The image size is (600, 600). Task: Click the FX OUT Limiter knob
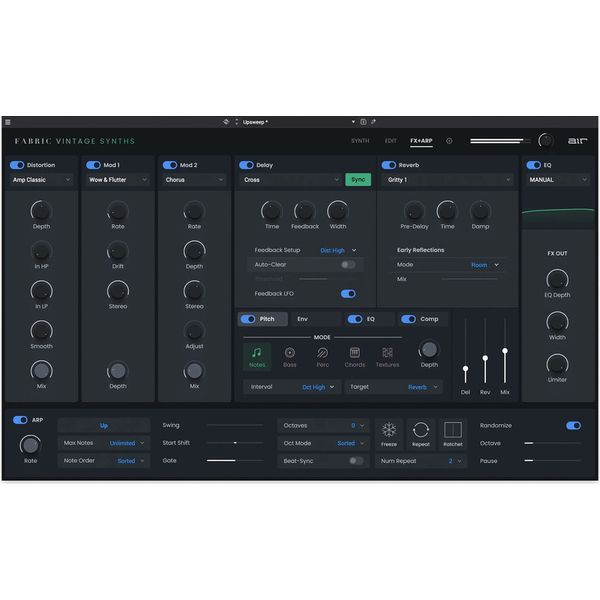(557, 364)
